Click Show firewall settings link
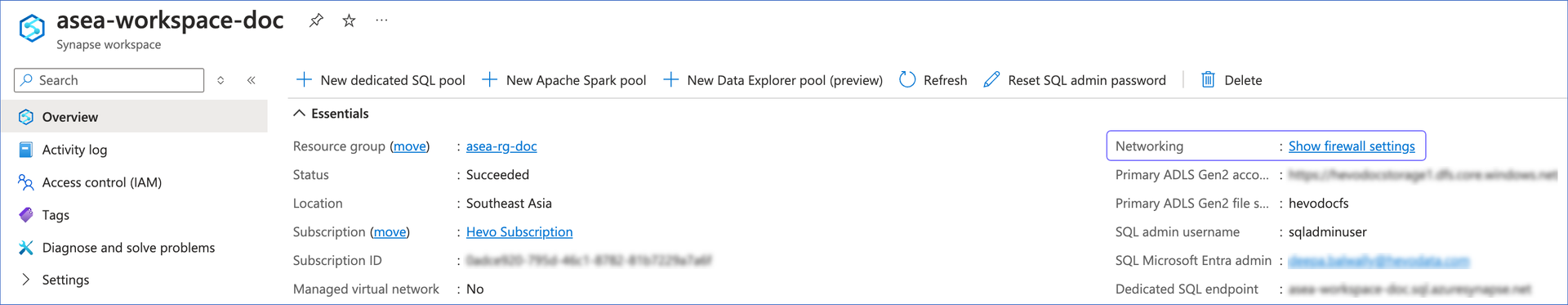The image size is (1568, 305). (x=1352, y=146)
